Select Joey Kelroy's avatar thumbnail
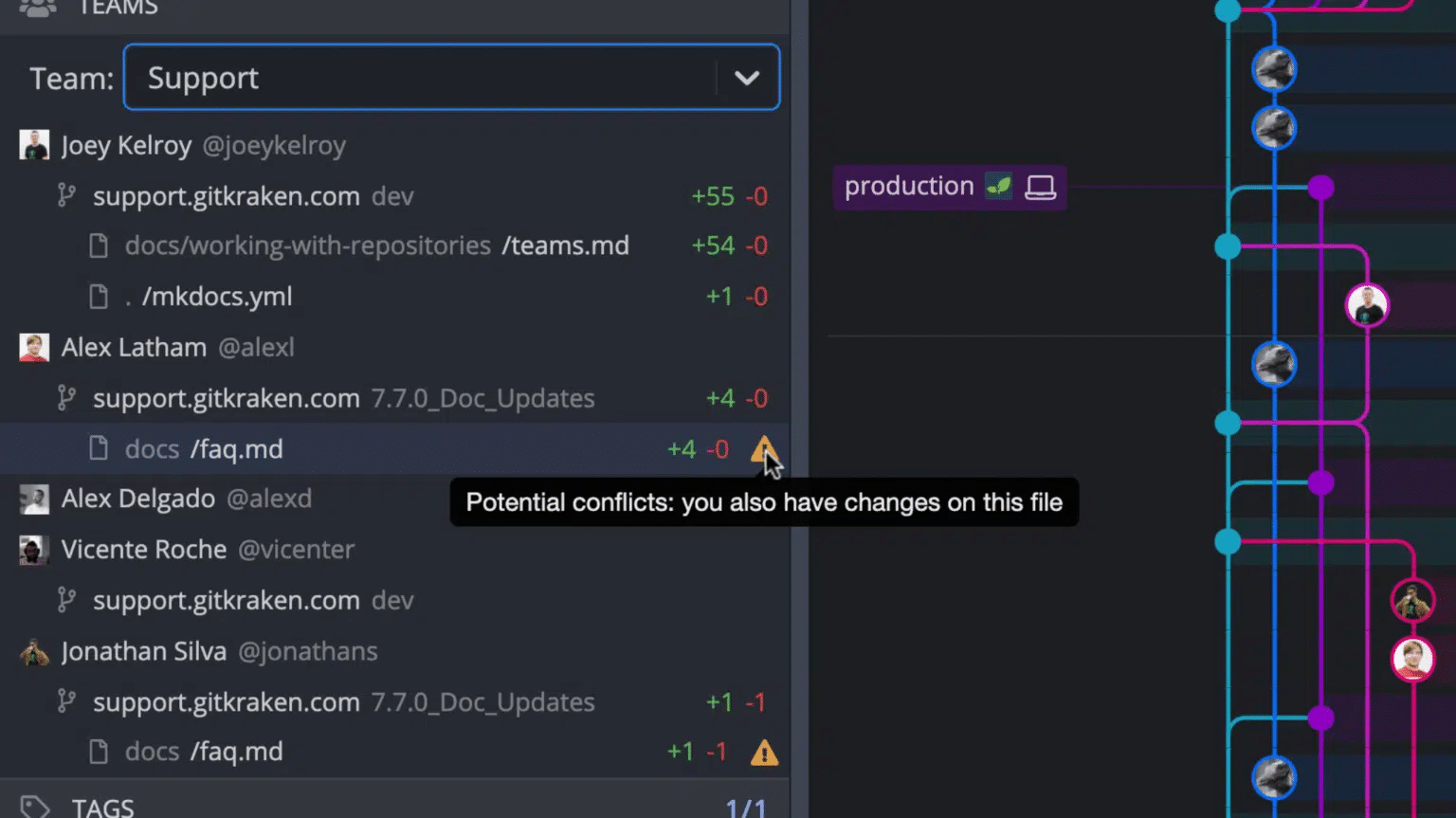Image resolution: width=1456 pixels, height=818 pixels. pyautogui.click(x=33, y=144)
